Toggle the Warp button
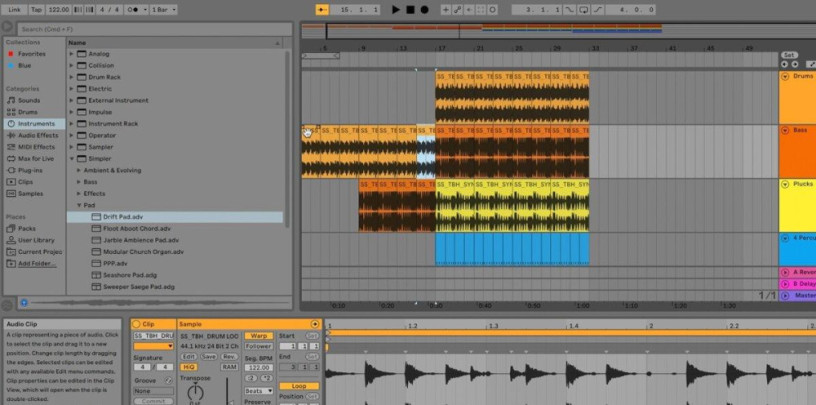Viewport: 816px width, 405px height. point(259,336)
